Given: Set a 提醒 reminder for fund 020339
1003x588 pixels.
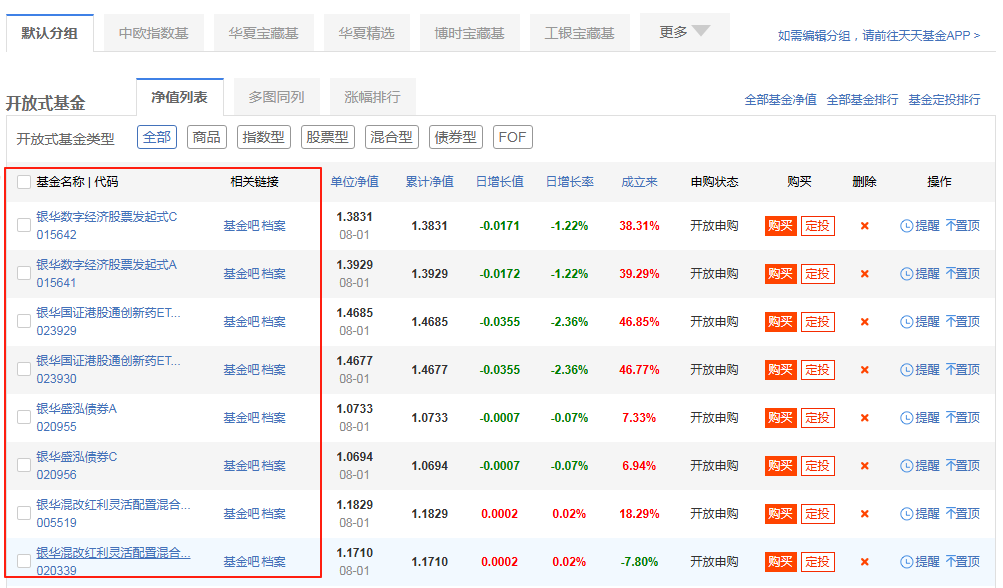Looking at the screenshot, I should (920, 562).
